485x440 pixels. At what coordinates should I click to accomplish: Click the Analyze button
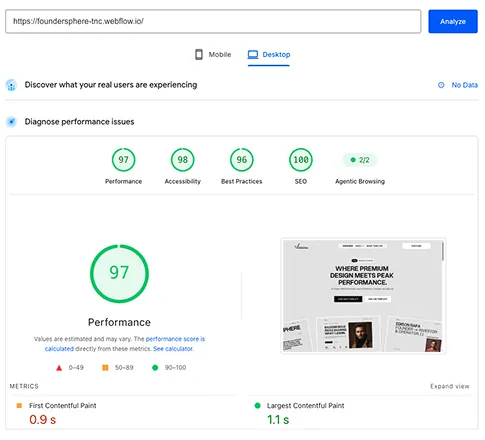[x=453, y=21]
